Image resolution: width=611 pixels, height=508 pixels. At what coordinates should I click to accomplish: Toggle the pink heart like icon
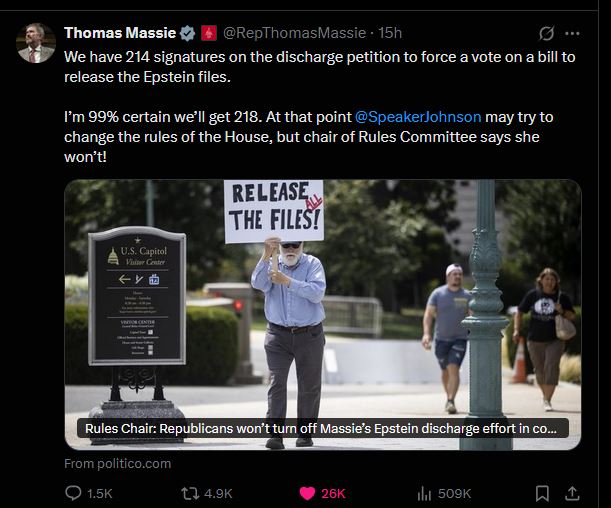point(307,494)
